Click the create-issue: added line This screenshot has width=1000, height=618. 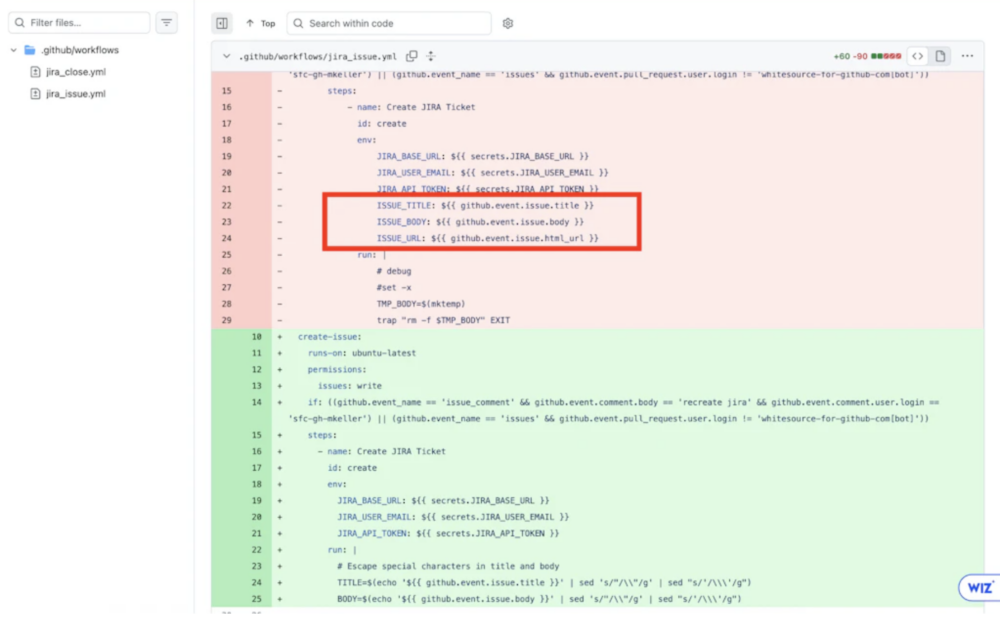(x=330, y=337)
